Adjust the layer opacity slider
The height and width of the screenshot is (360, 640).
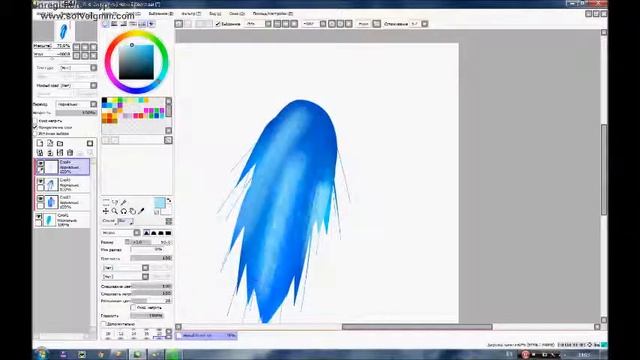[76, 113]
